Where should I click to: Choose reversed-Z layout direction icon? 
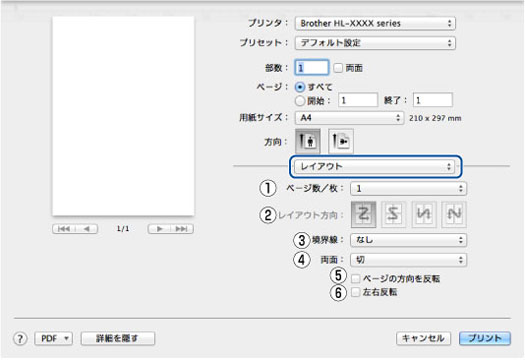pyautogui.click(x=393, y=214)
